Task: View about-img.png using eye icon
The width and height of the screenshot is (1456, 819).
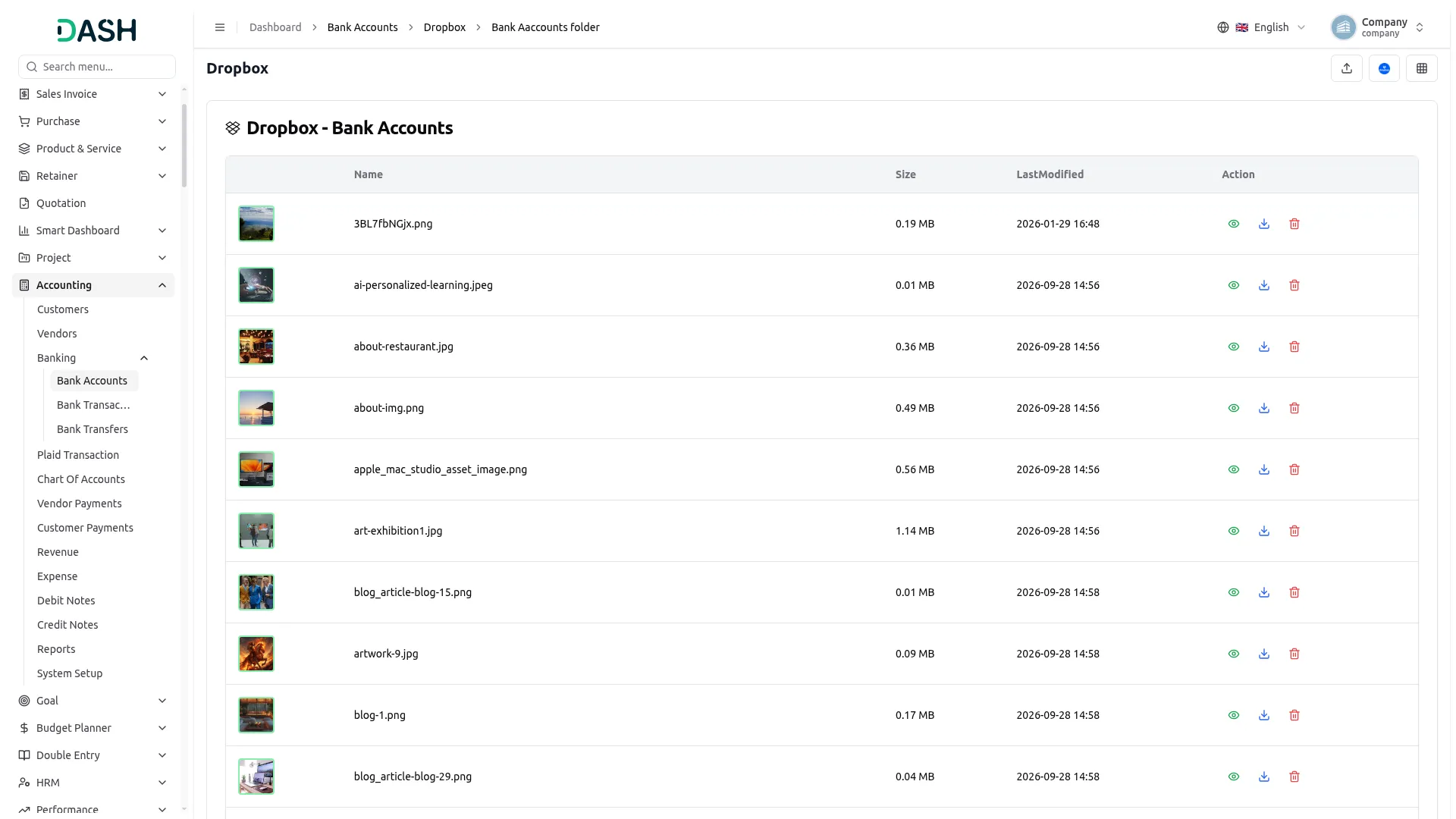Action: click(x=1234, y=408)
